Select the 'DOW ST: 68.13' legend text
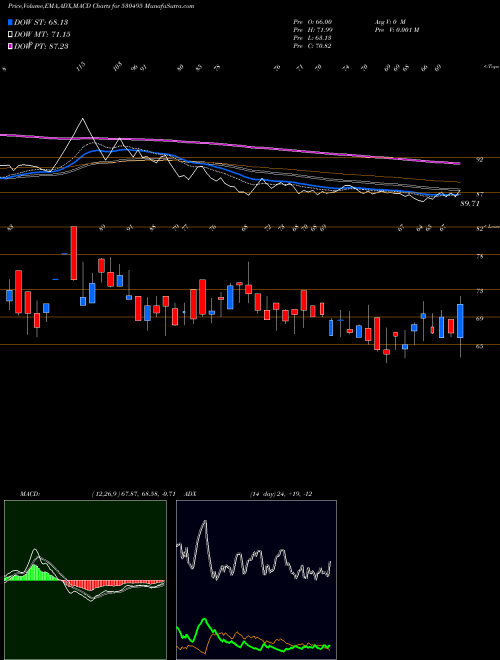 click(41, 22)
